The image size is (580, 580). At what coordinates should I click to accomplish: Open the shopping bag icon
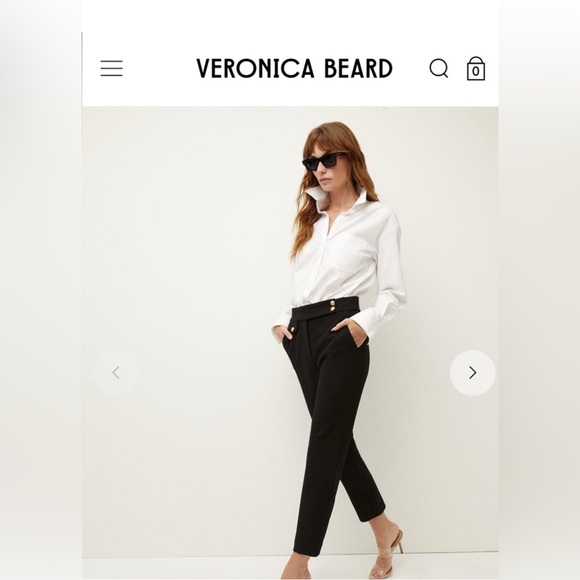[476, 68]
